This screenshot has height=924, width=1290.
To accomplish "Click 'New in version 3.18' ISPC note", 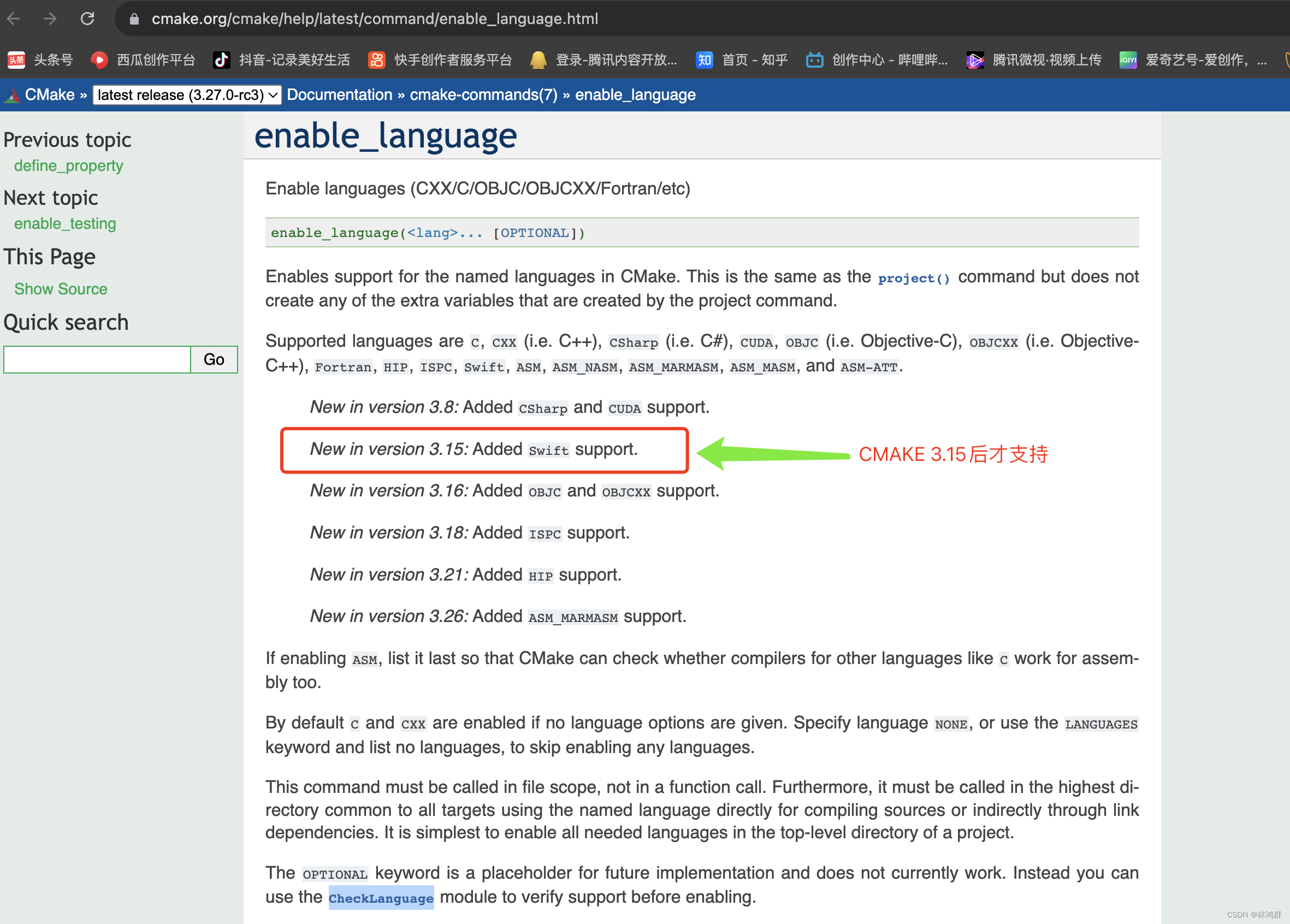I will coord(470,533).
